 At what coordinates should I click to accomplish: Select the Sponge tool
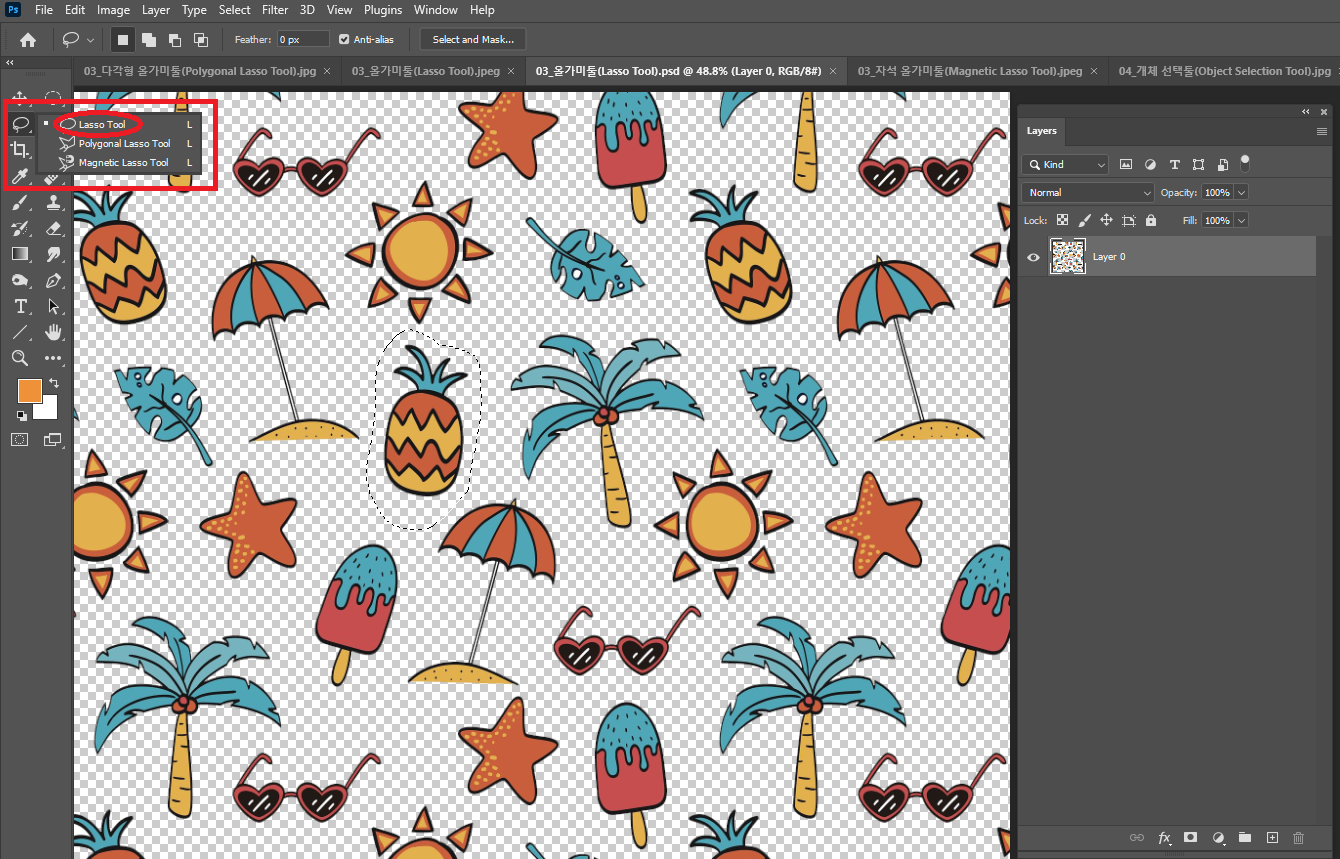[x=20, y=280]
